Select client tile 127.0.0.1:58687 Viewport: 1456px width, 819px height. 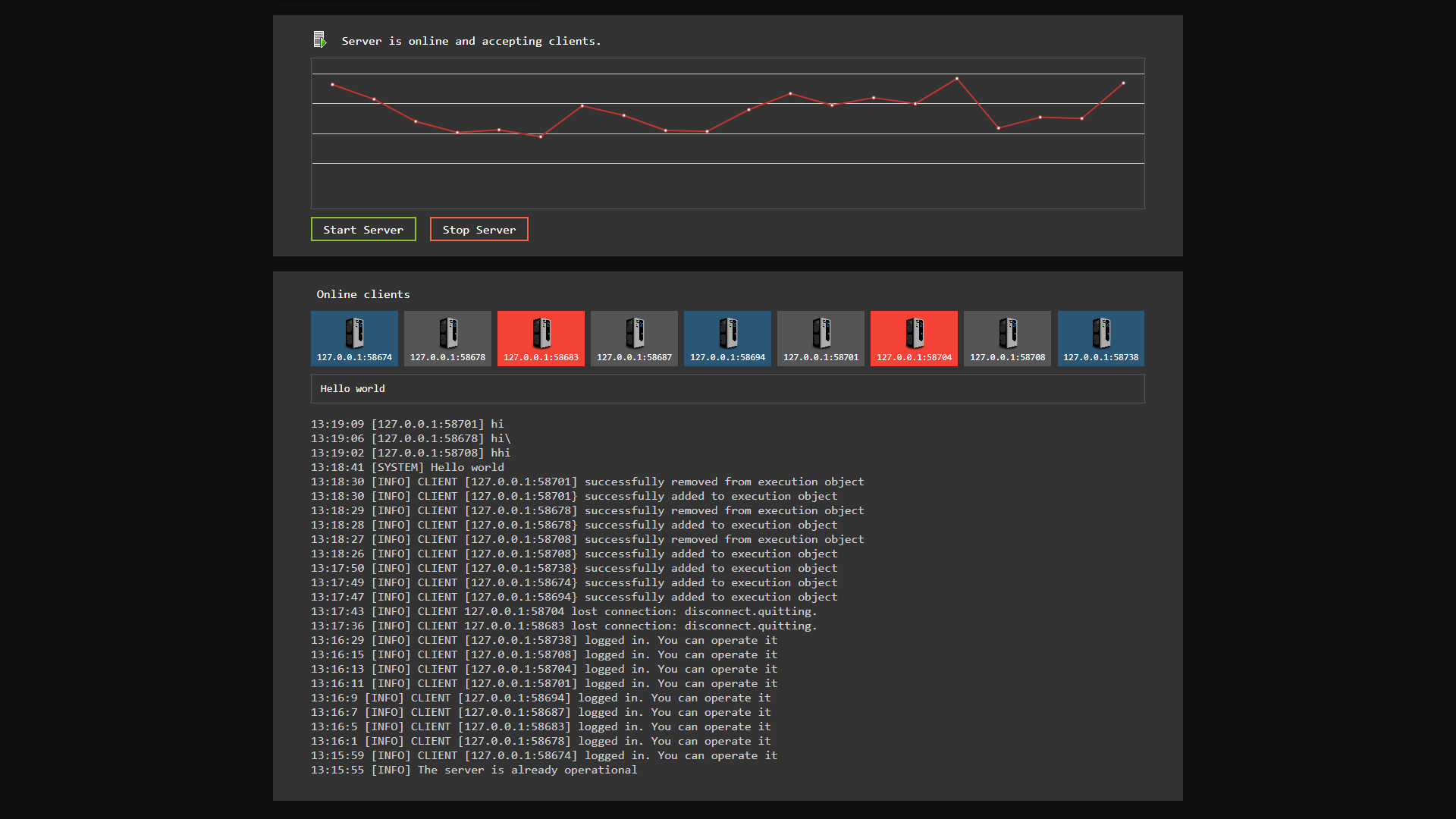tap(634, 339)
